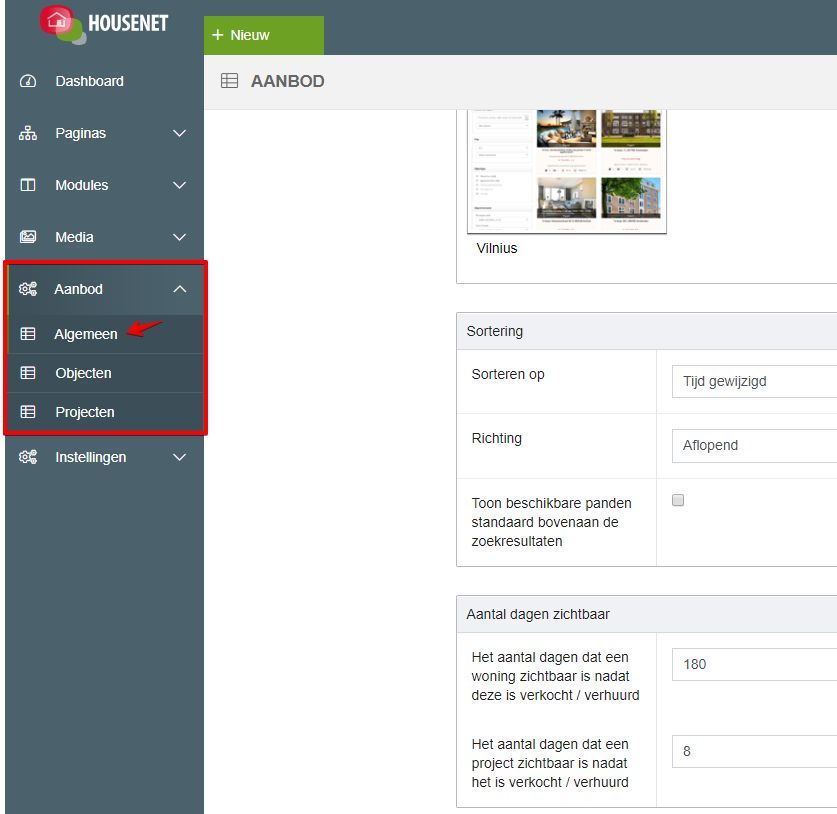The image size is (837, 814).
Task: Expand the Media menu chevron
Action: 180,237
